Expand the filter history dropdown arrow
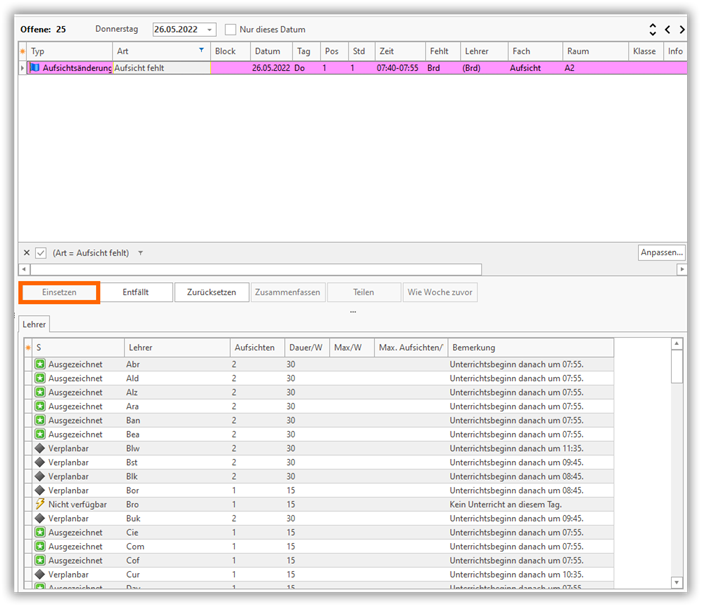The width and height of the screenshot is (701, 606). [x=141, y=253]
